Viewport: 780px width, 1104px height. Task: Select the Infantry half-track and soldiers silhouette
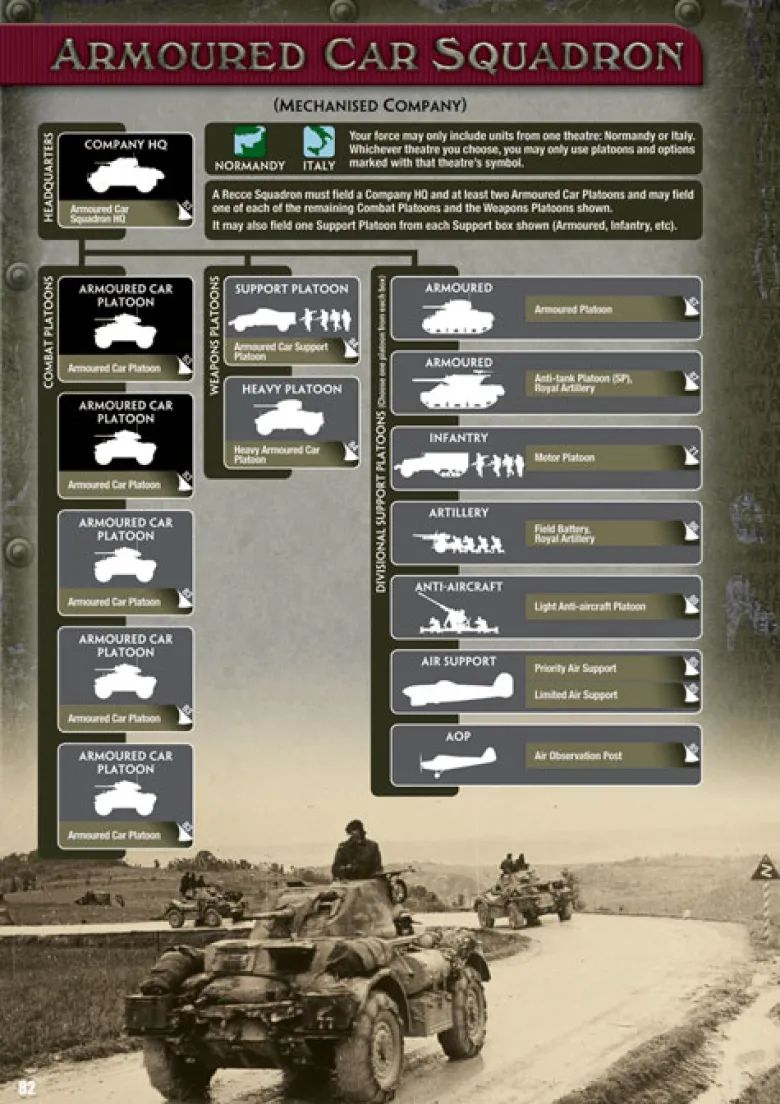pos(460,465)
